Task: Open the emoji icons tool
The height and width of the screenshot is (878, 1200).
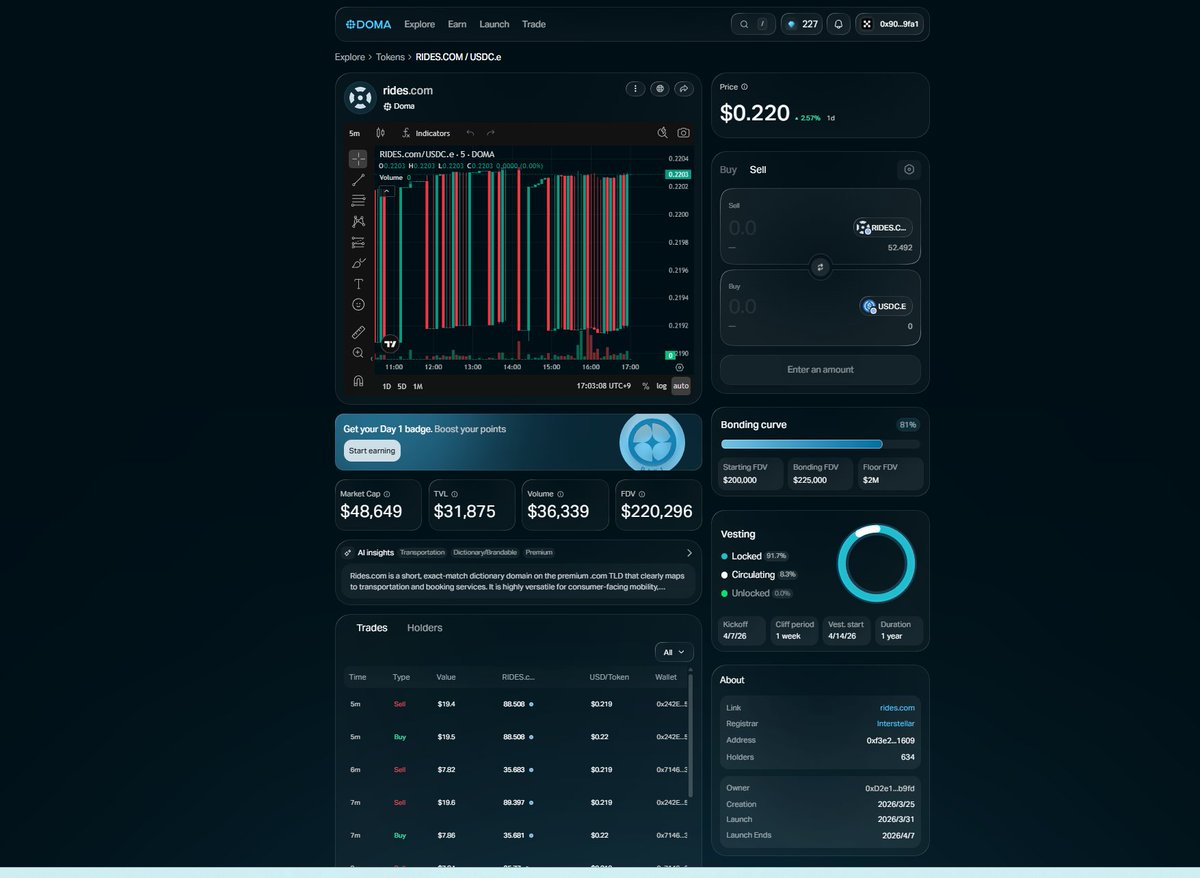Action: coord(358,304)
